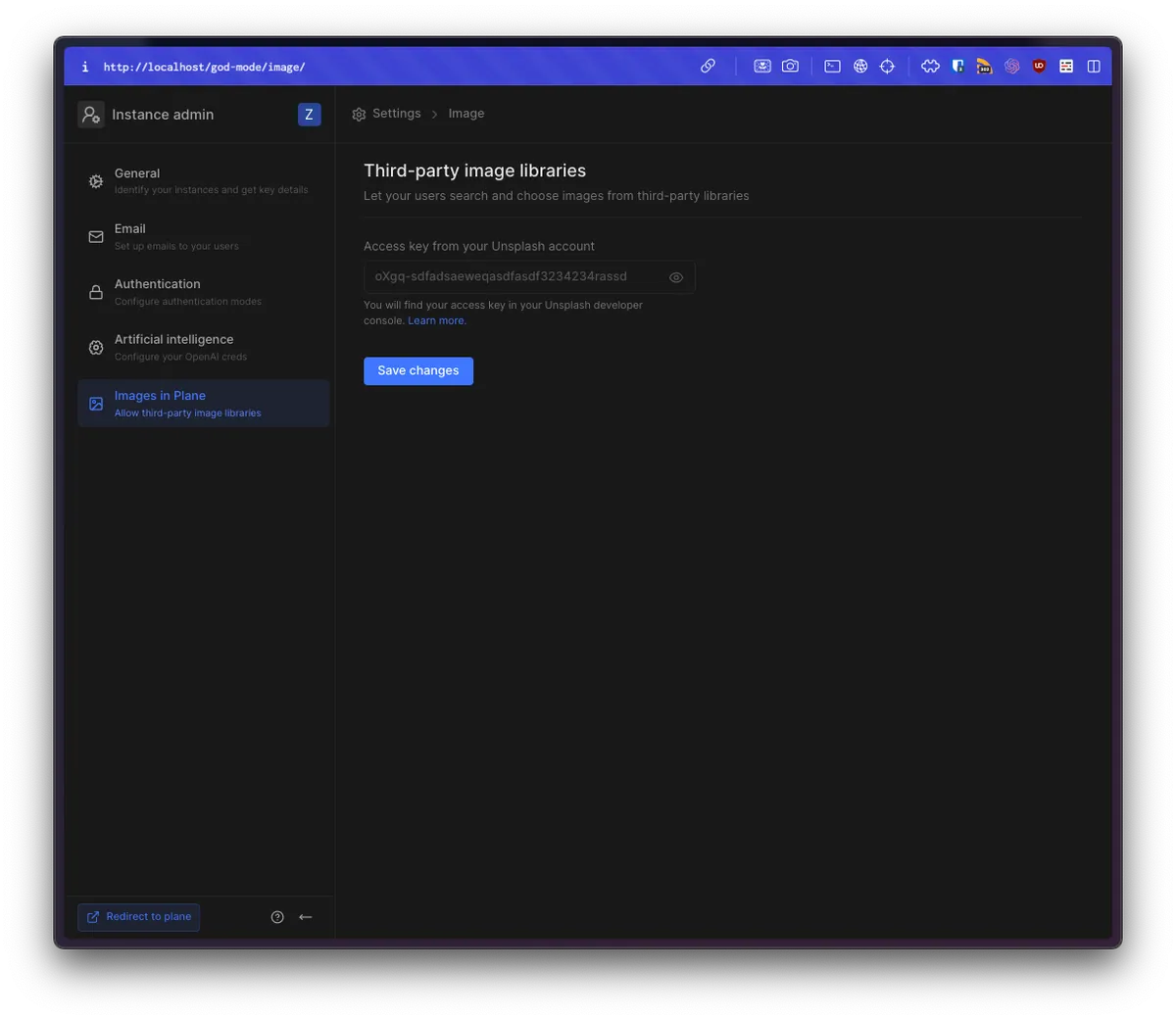Open the terminal console icon
This screenshot has height=1020, width=1176.
832,67
